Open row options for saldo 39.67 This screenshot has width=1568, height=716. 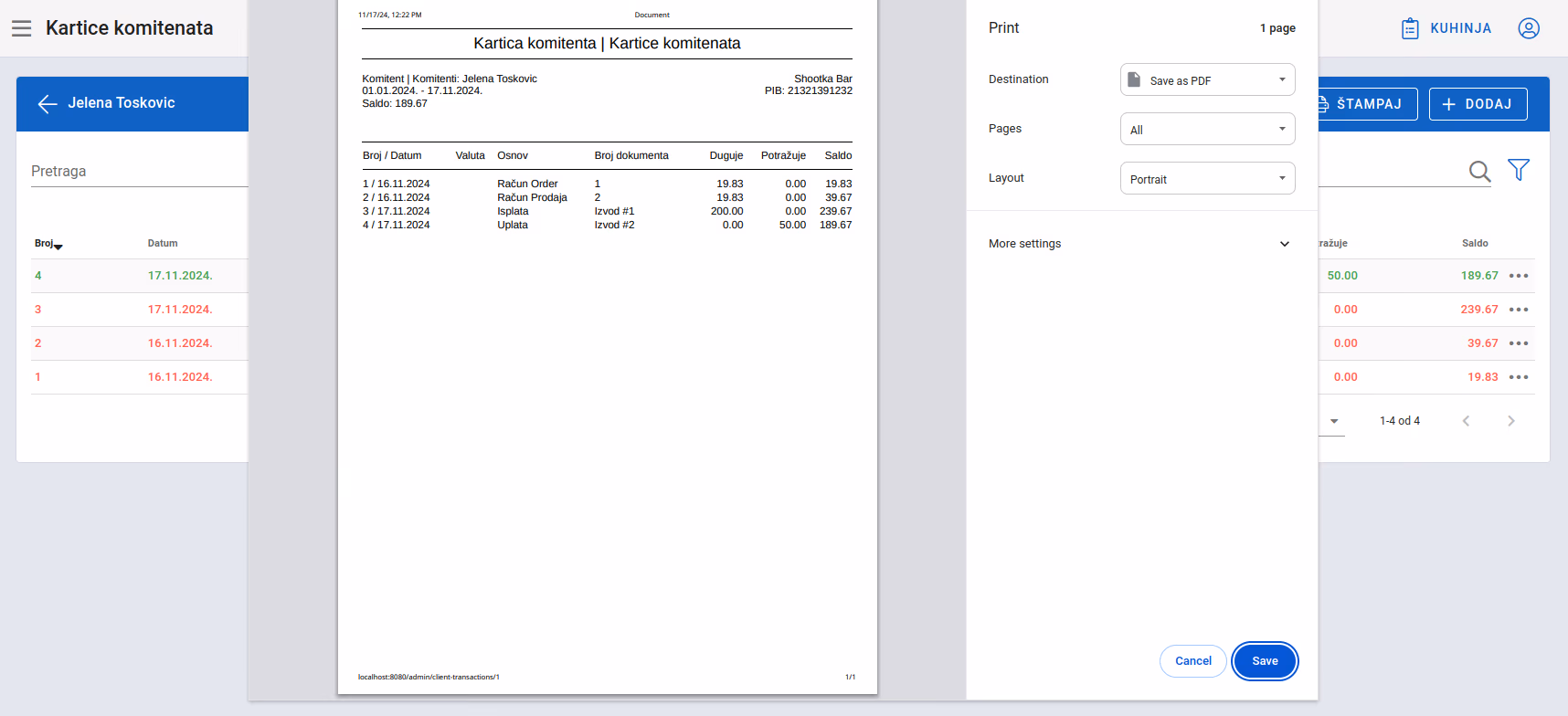tap(1519, 343)
